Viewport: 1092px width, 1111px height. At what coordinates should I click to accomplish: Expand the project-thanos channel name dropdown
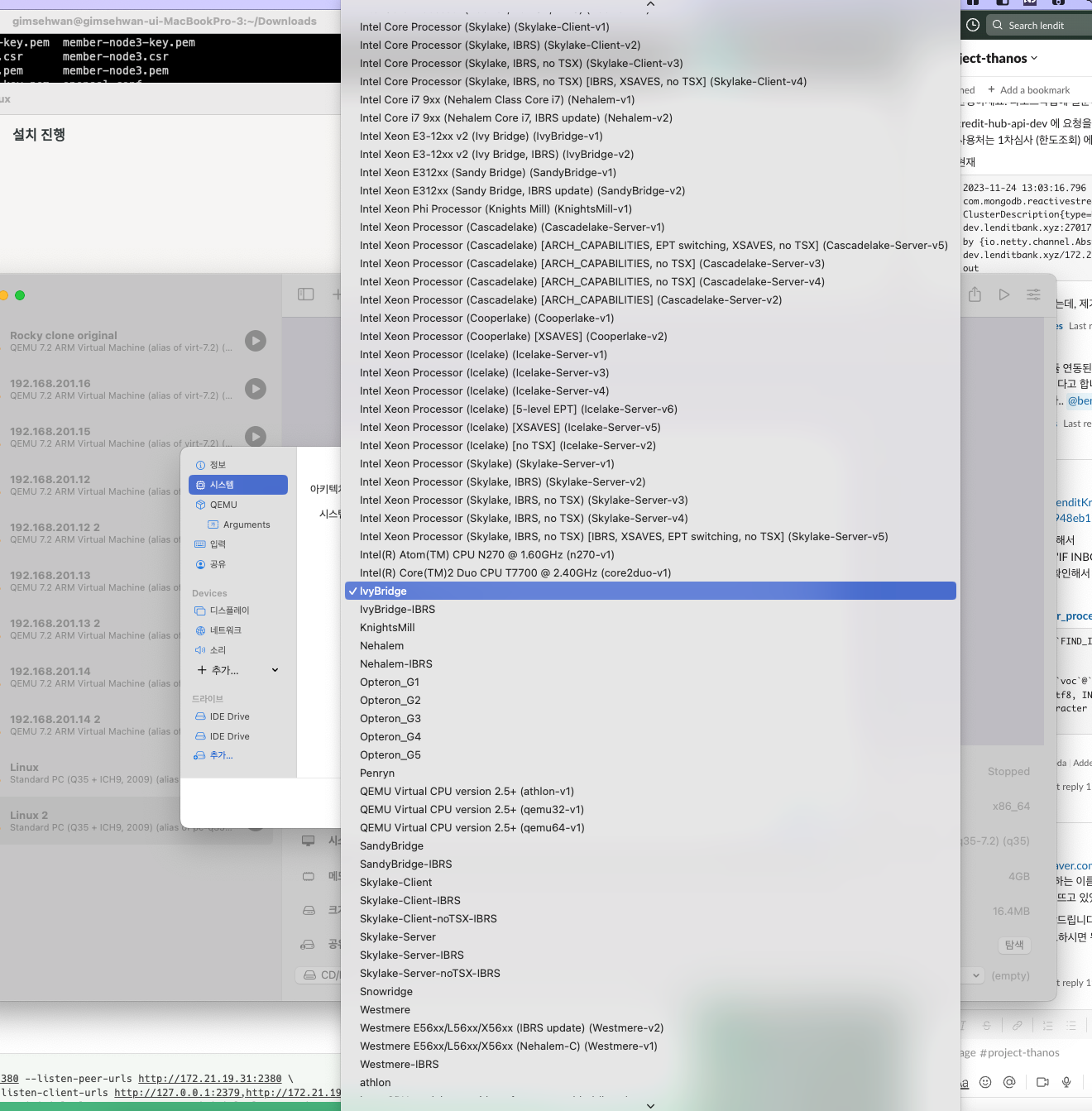click(x=999, y=58)
